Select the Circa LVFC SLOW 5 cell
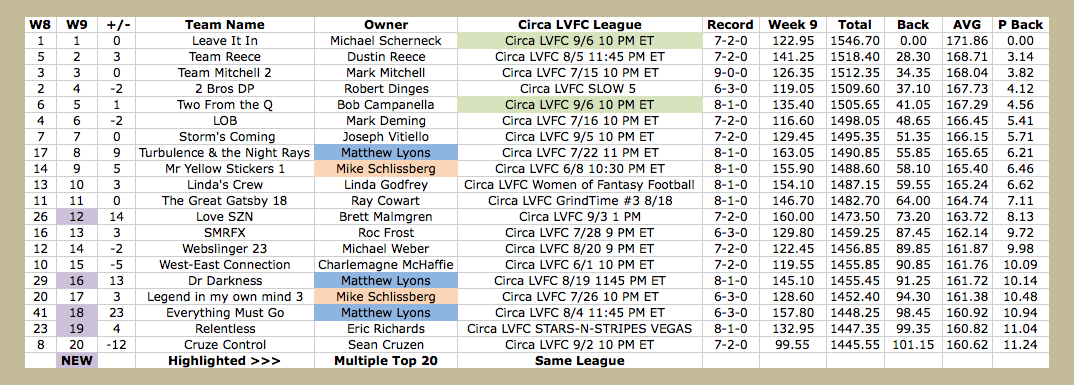This screenshot has height=385, width=1074. pyautogui.click(x=580, y=88)
